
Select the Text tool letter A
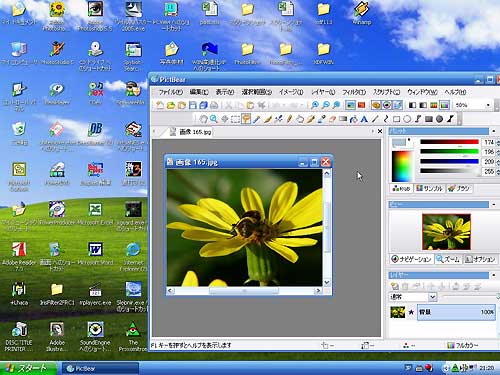[364, 119]
